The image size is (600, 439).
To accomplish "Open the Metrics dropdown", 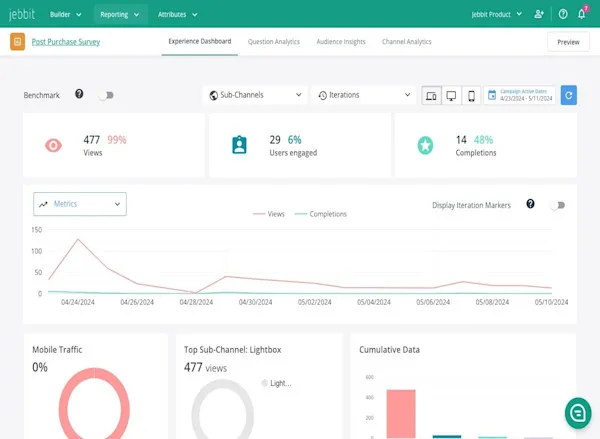I will tap(80, 204).
